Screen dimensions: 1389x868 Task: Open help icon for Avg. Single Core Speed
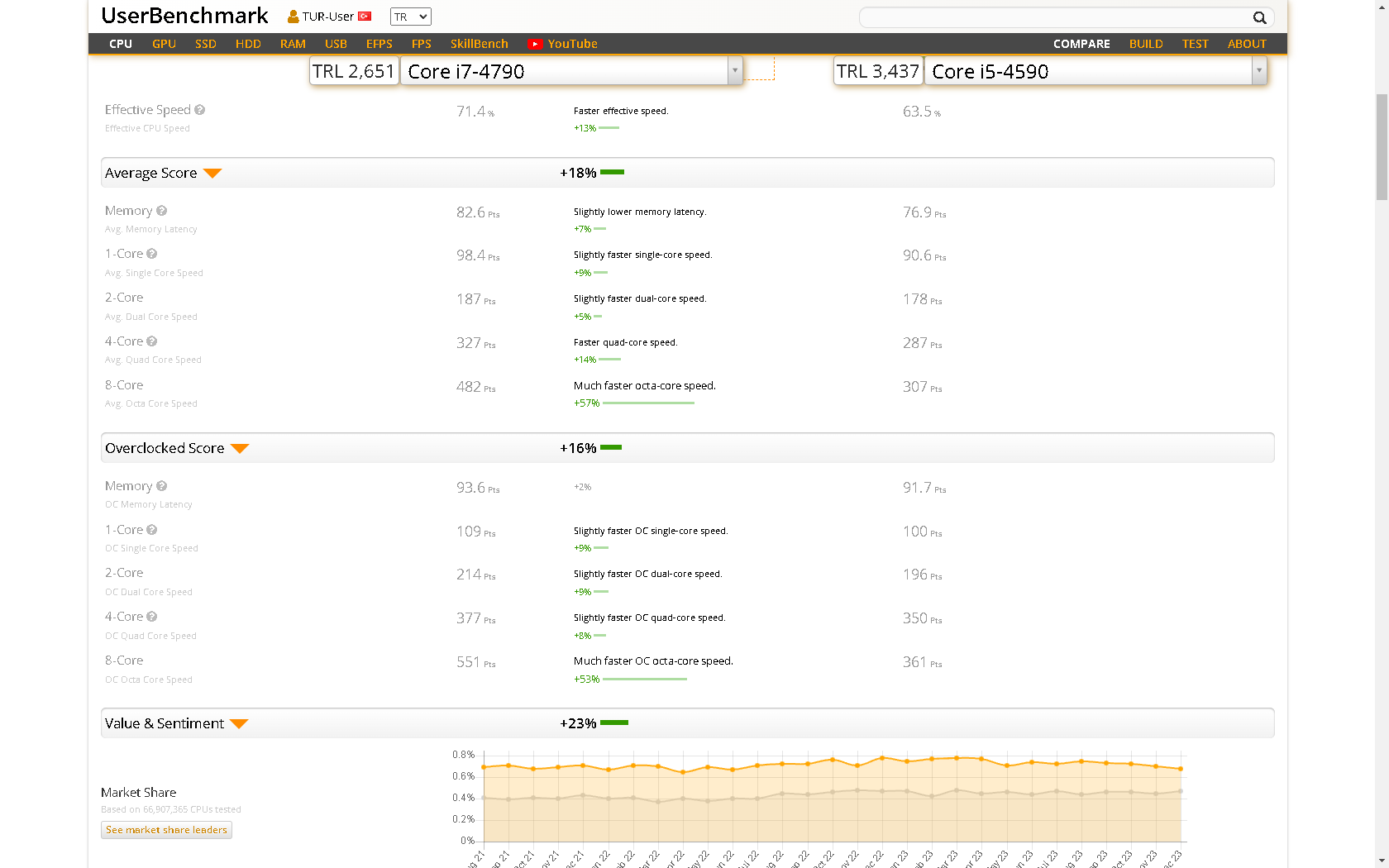point(152,254)
